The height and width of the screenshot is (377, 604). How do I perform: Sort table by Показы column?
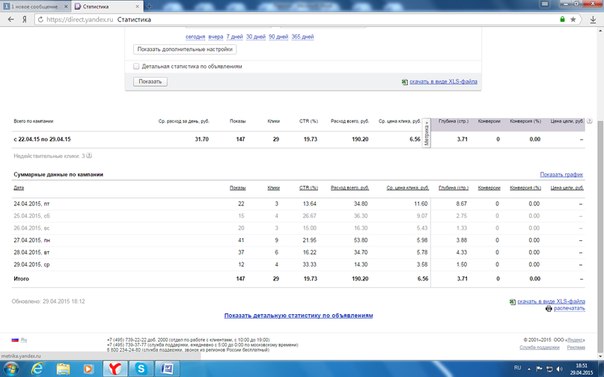point(238,188)
